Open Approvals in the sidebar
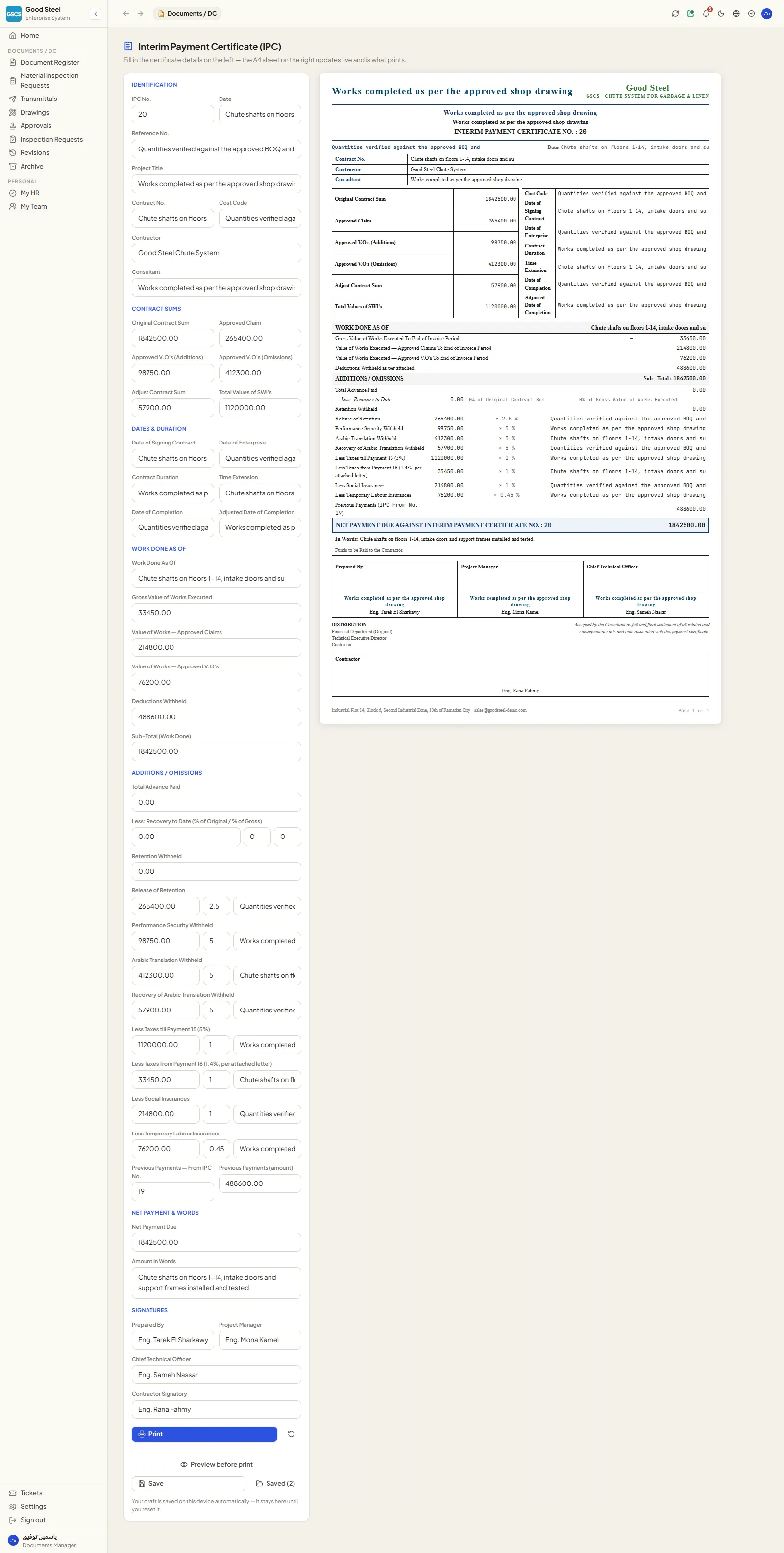784x1553 pixels. click(x=53, y=125)
